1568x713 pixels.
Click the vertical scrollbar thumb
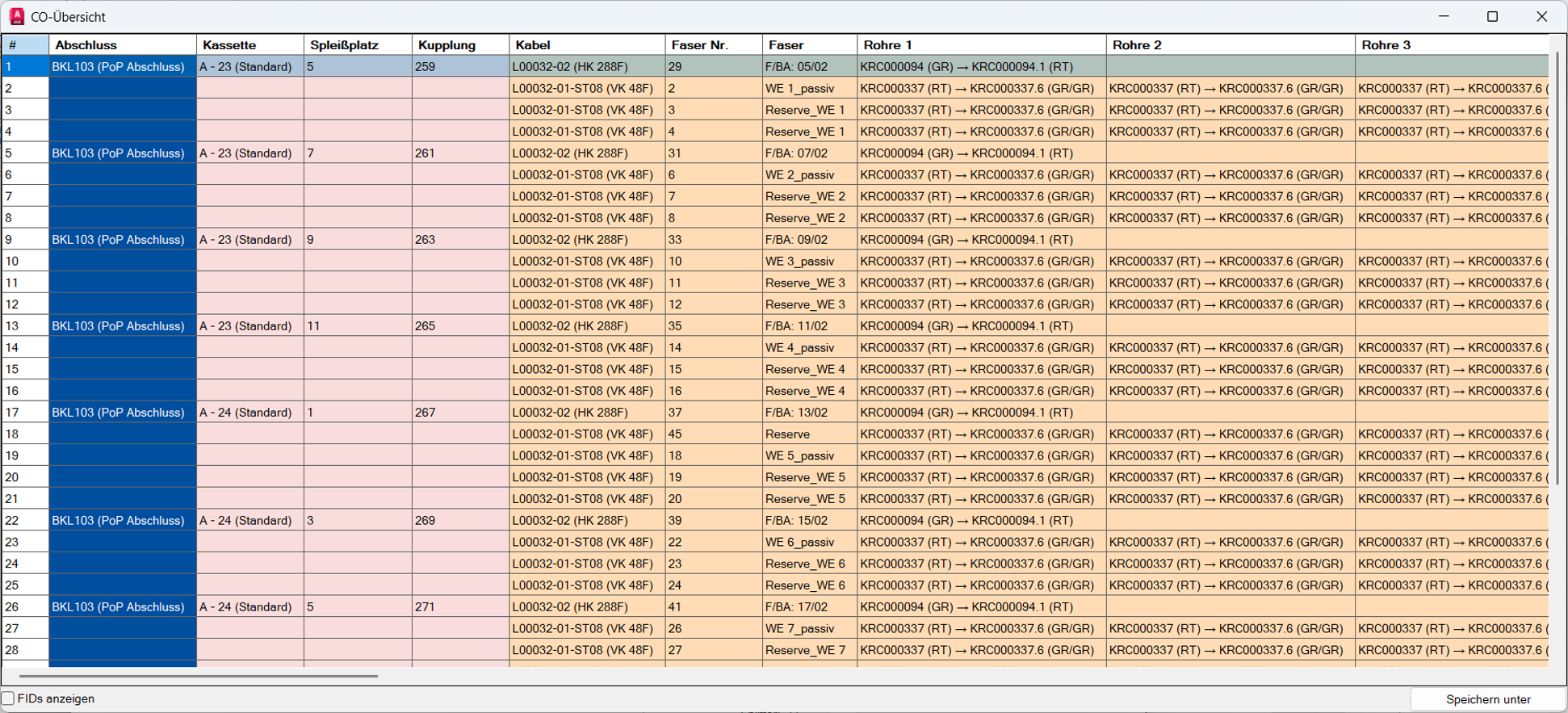pyautogui.click(x=1558, y=268)
